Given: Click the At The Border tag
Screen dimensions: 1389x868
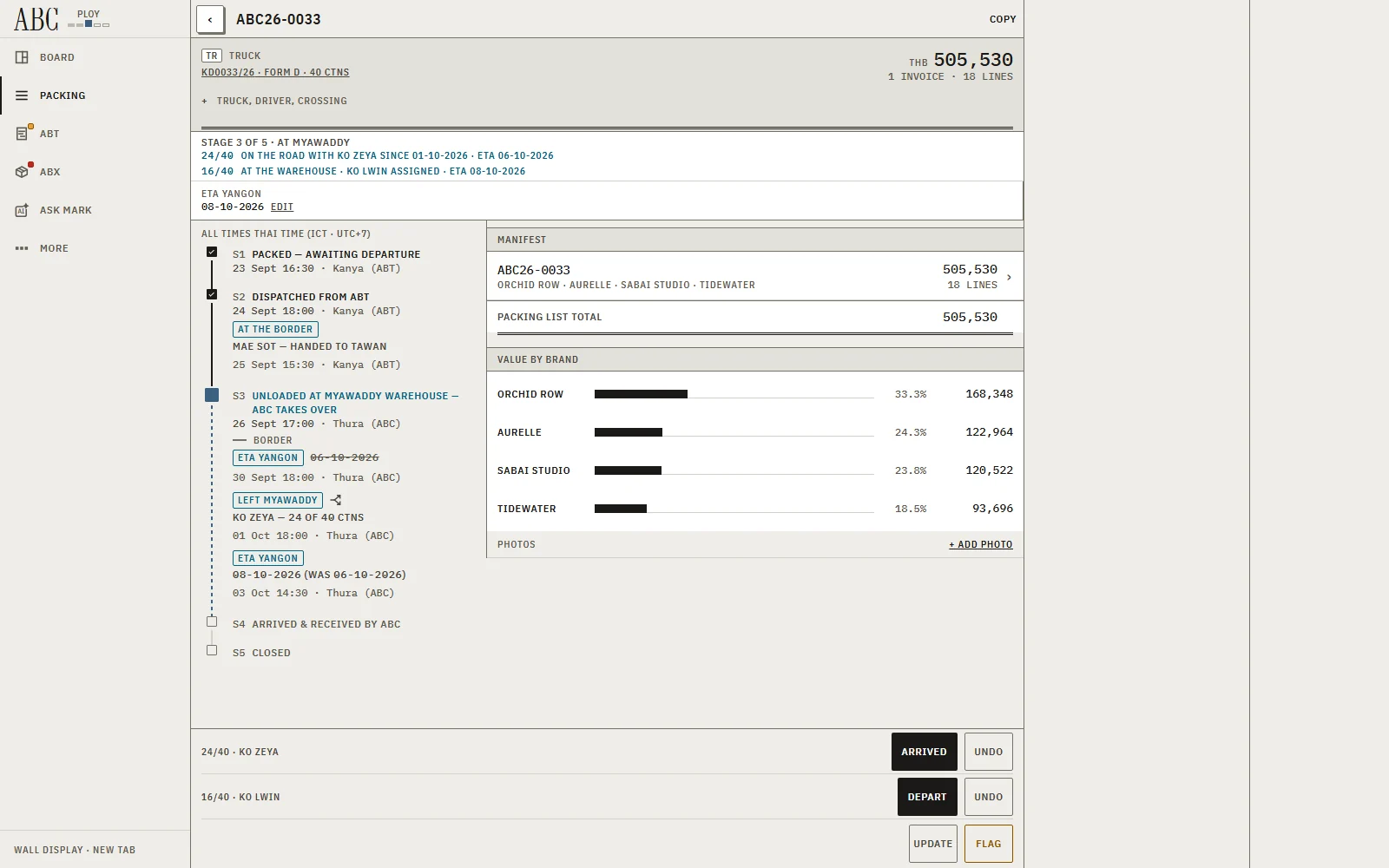Looking at the screenshot, I should (275, 330).
